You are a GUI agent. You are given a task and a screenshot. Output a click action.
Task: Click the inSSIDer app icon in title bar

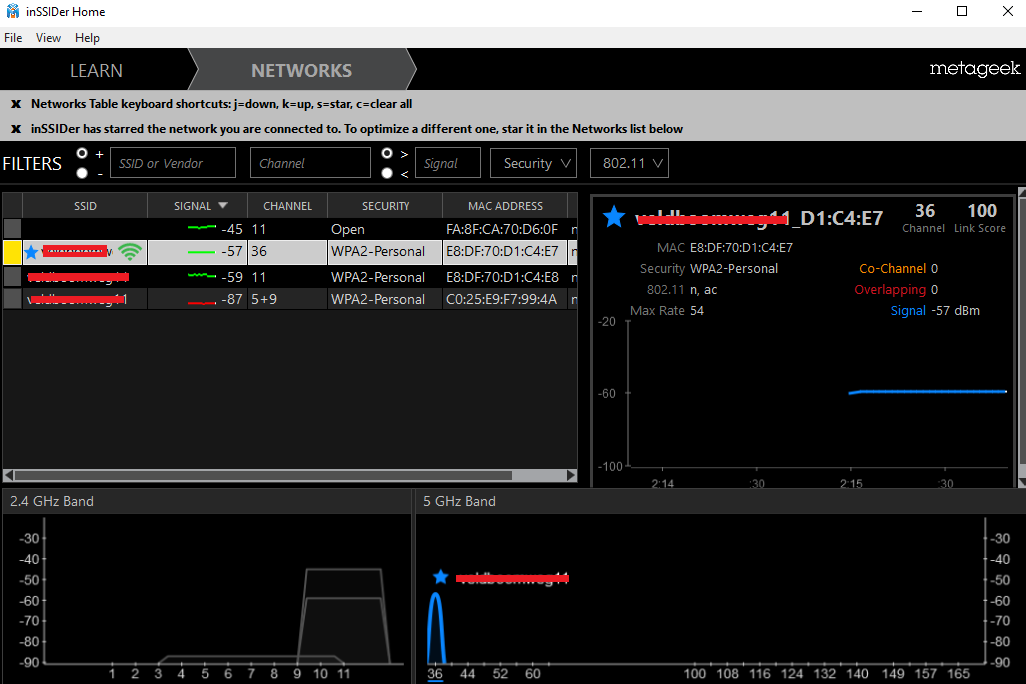point(12,11)
